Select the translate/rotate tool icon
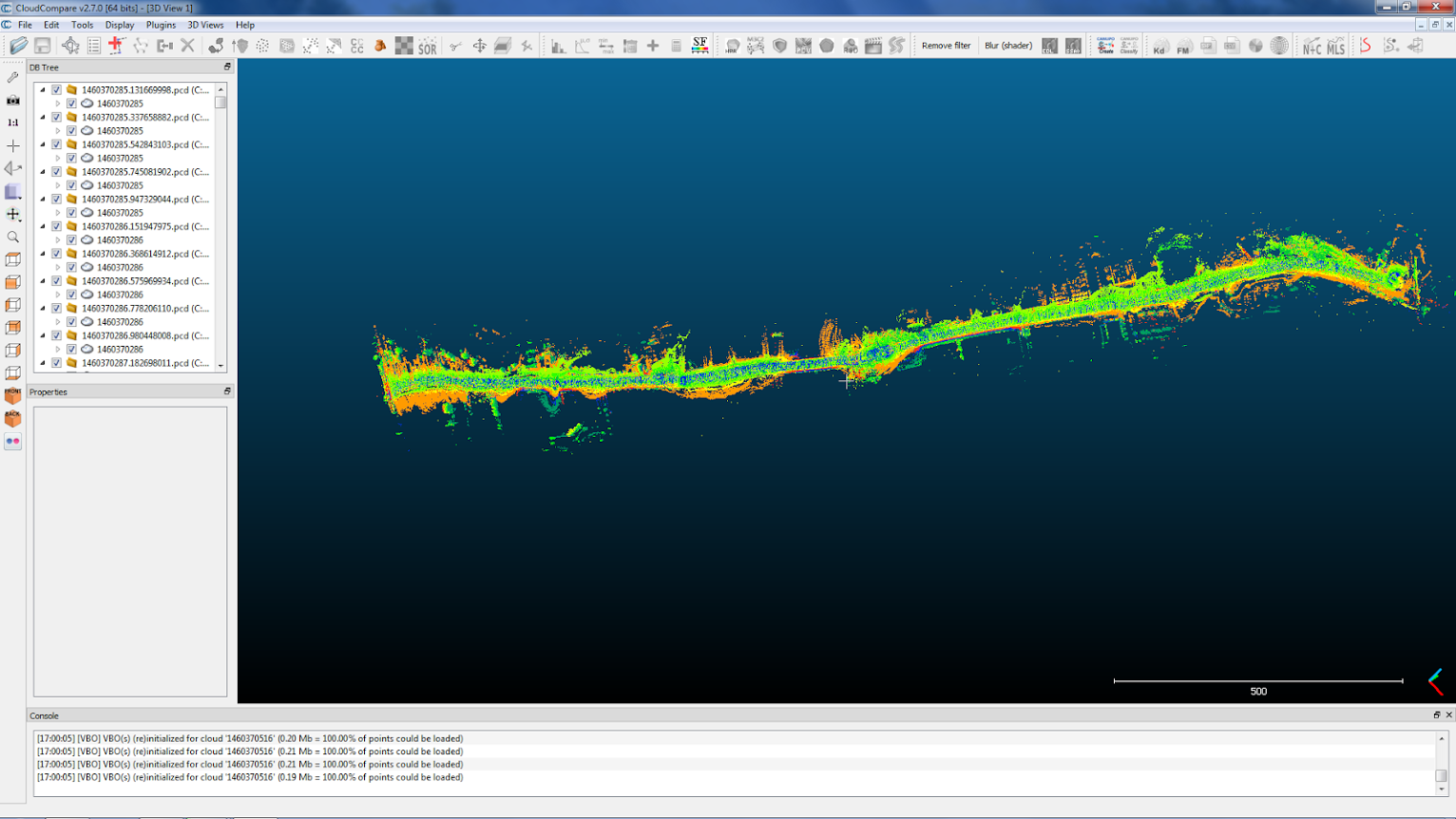The image size is (1456, 819). 479,46
